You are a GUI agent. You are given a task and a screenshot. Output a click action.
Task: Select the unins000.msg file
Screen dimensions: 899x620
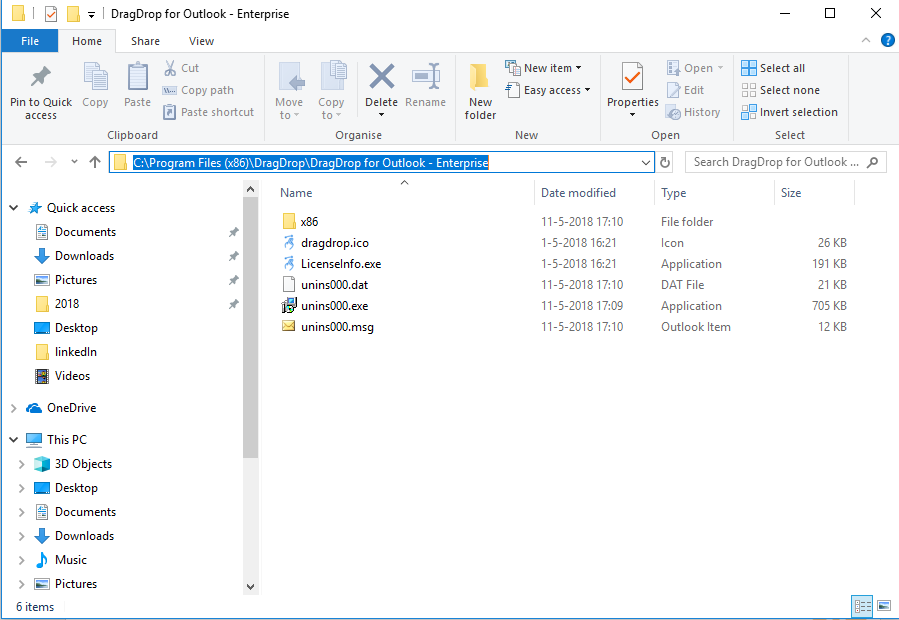pyautogui.click(x=337, y=327)
